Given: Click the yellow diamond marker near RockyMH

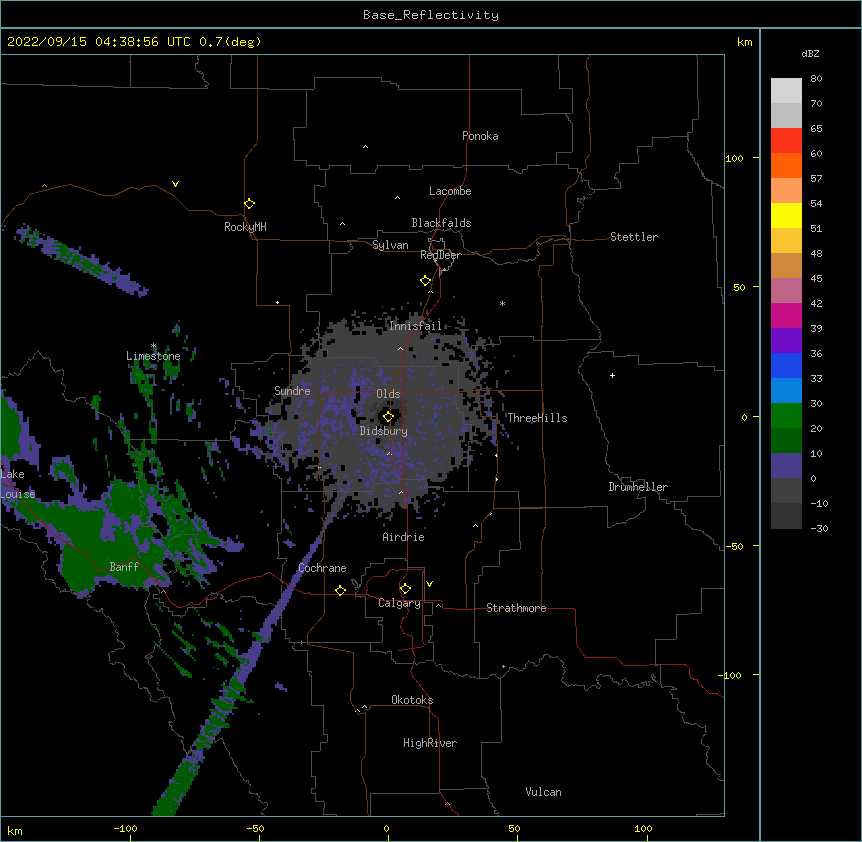Looking at the screenshot, I should (250, 204).
